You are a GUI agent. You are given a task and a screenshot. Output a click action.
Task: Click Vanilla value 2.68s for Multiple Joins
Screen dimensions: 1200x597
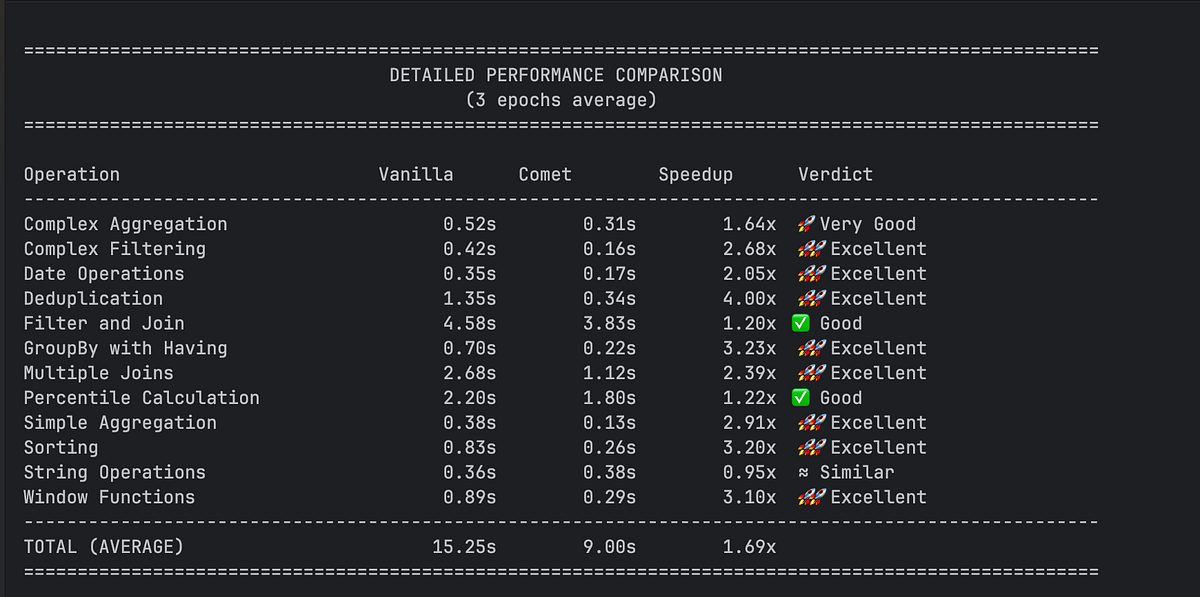tap(470, 373)
